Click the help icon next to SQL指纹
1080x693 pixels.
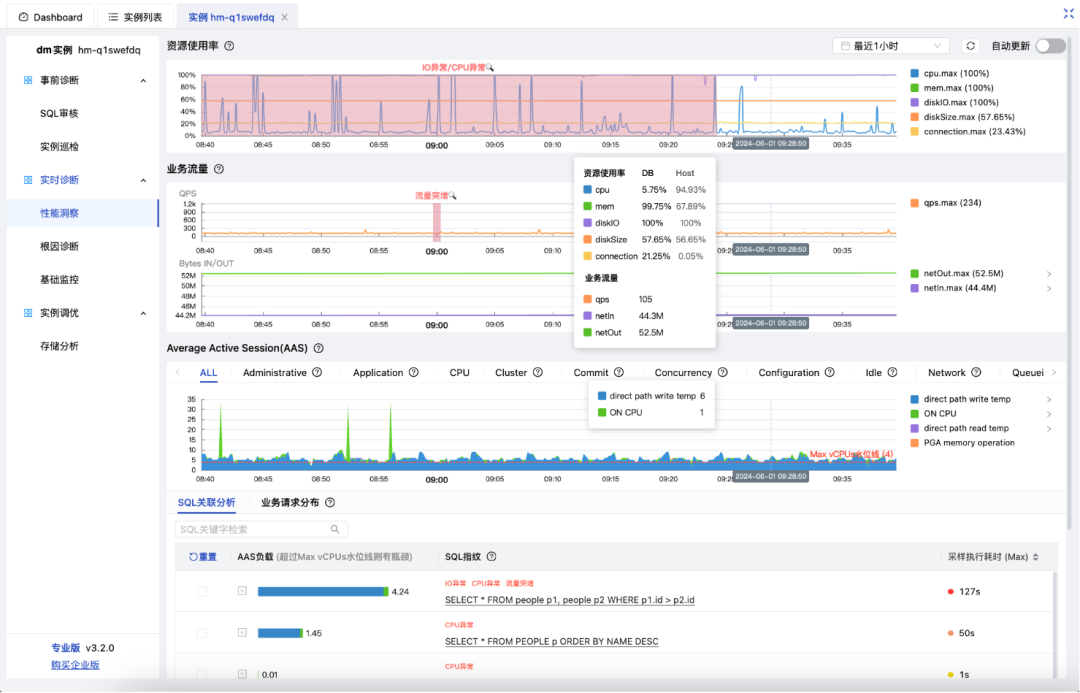pos(491,557)
